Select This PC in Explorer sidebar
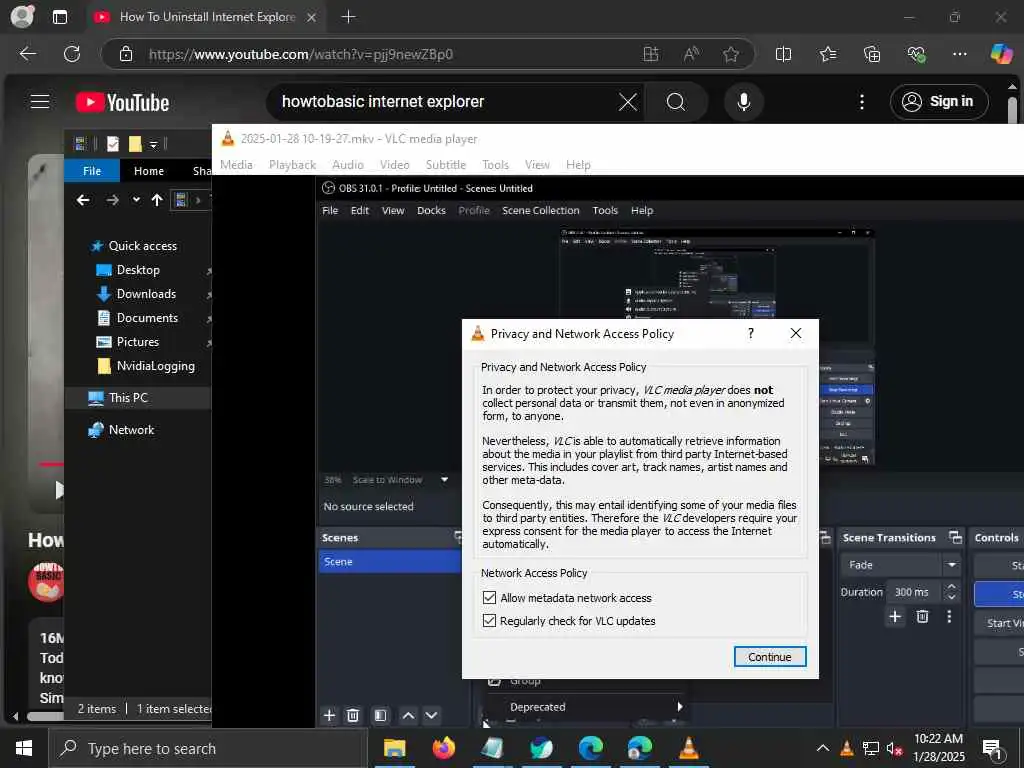Image resolution: width=1024 pixels, height=768 pixels. (128, 398)
